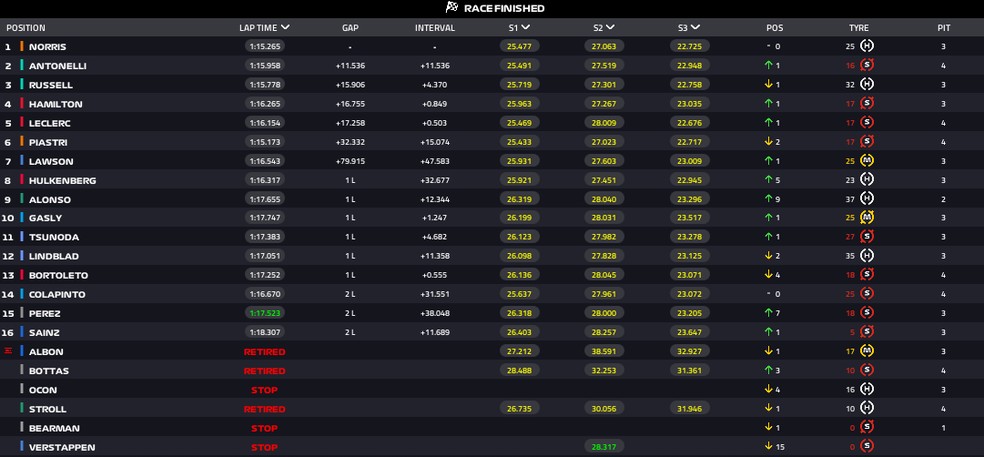Click the hard tyre icon in Alonso row

click(x=867, y=198)
